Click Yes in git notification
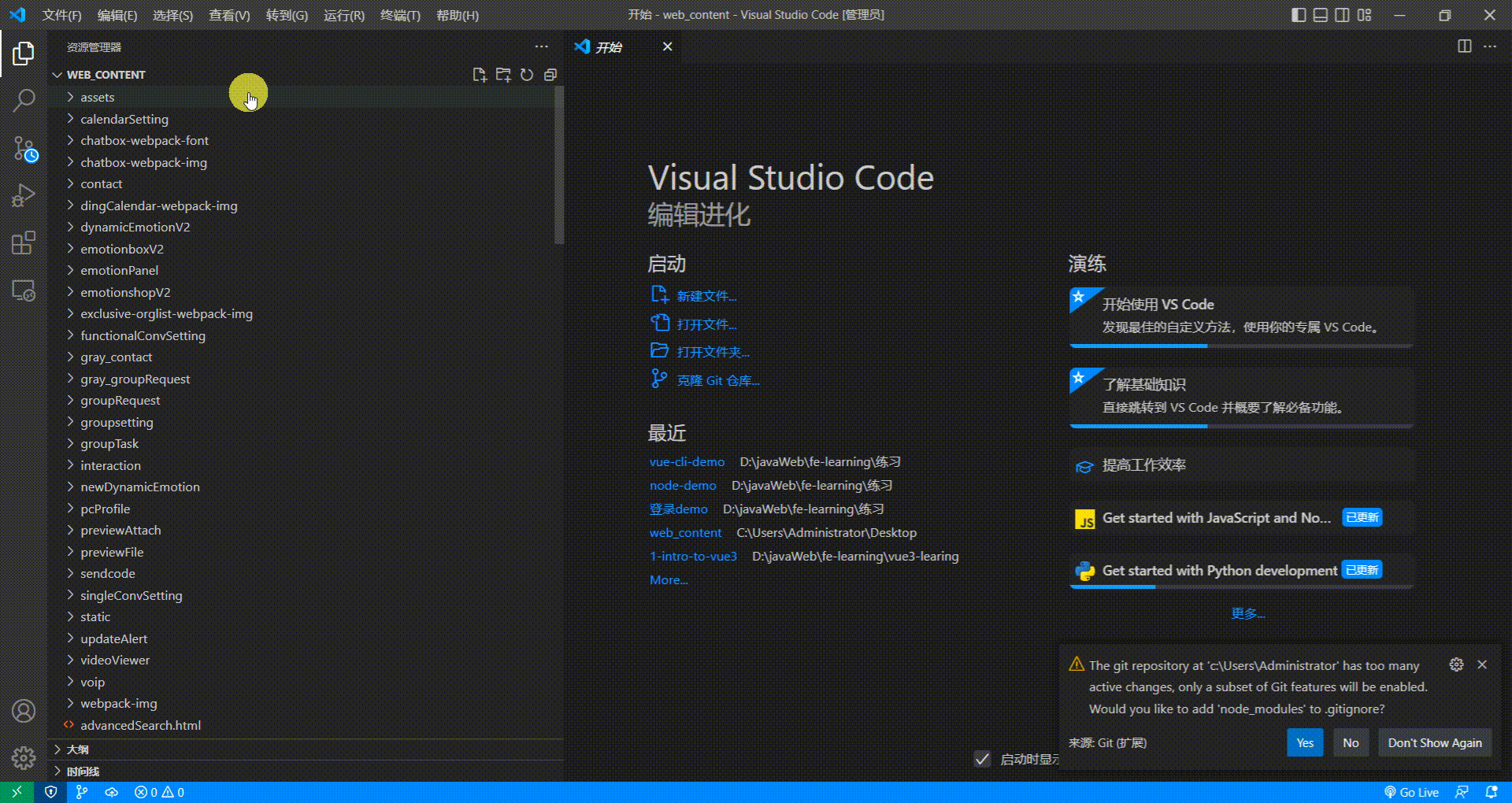Viewport: 1512px width, 803px height. click(1305, 742)
